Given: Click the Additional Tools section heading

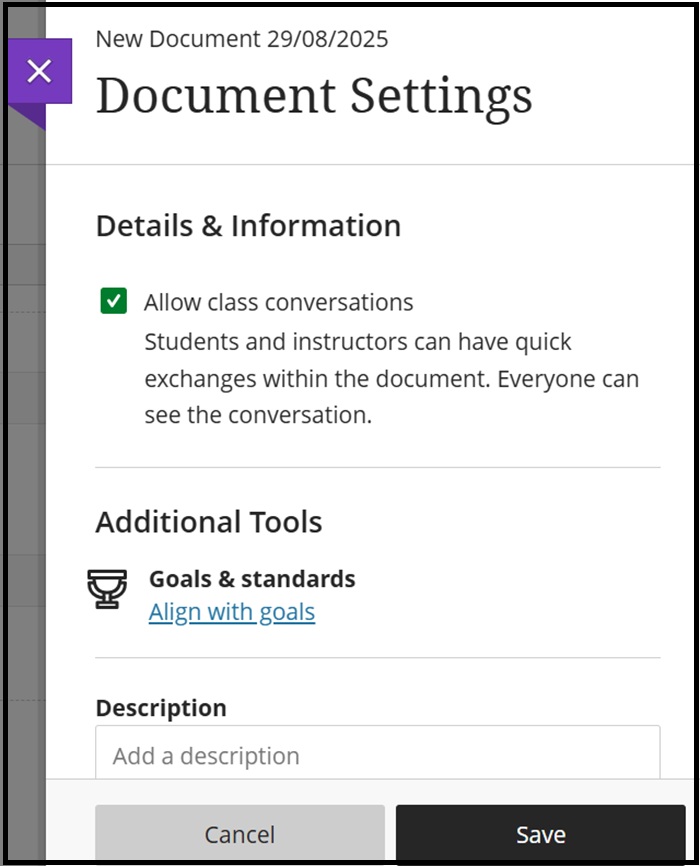Looking at the screenshot, I should [209, 522].
